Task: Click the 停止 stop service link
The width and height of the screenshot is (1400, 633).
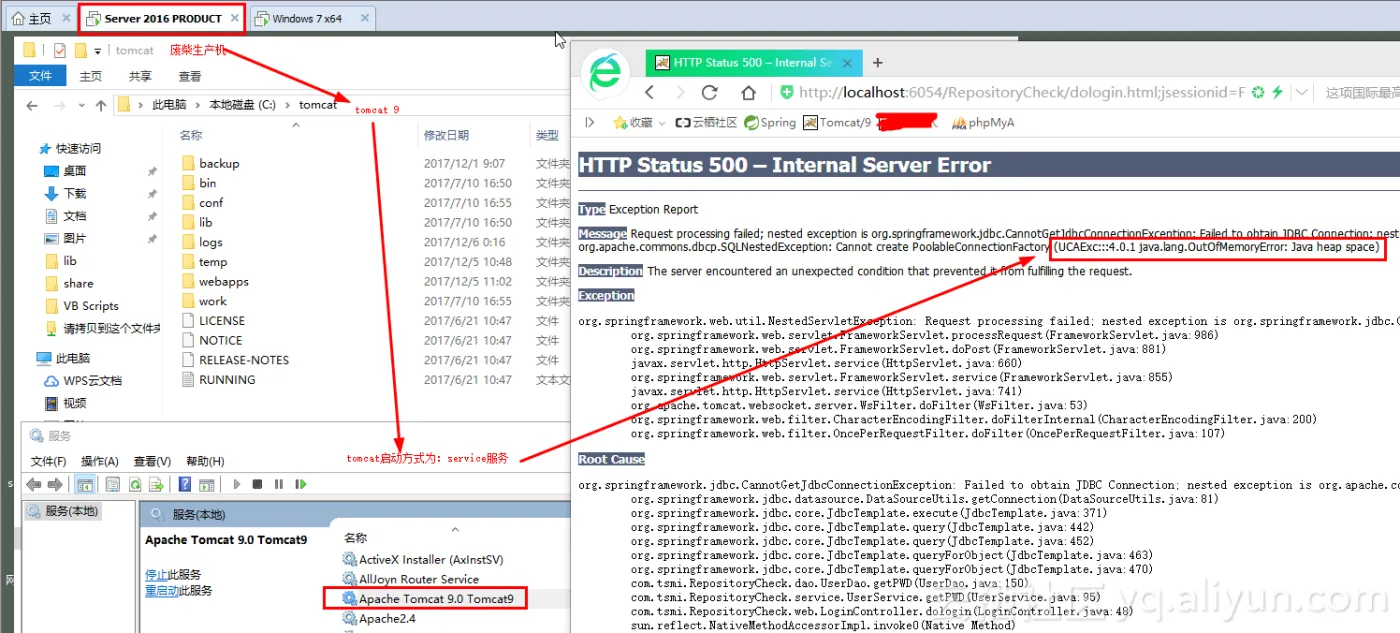Action: pos(156,575)
